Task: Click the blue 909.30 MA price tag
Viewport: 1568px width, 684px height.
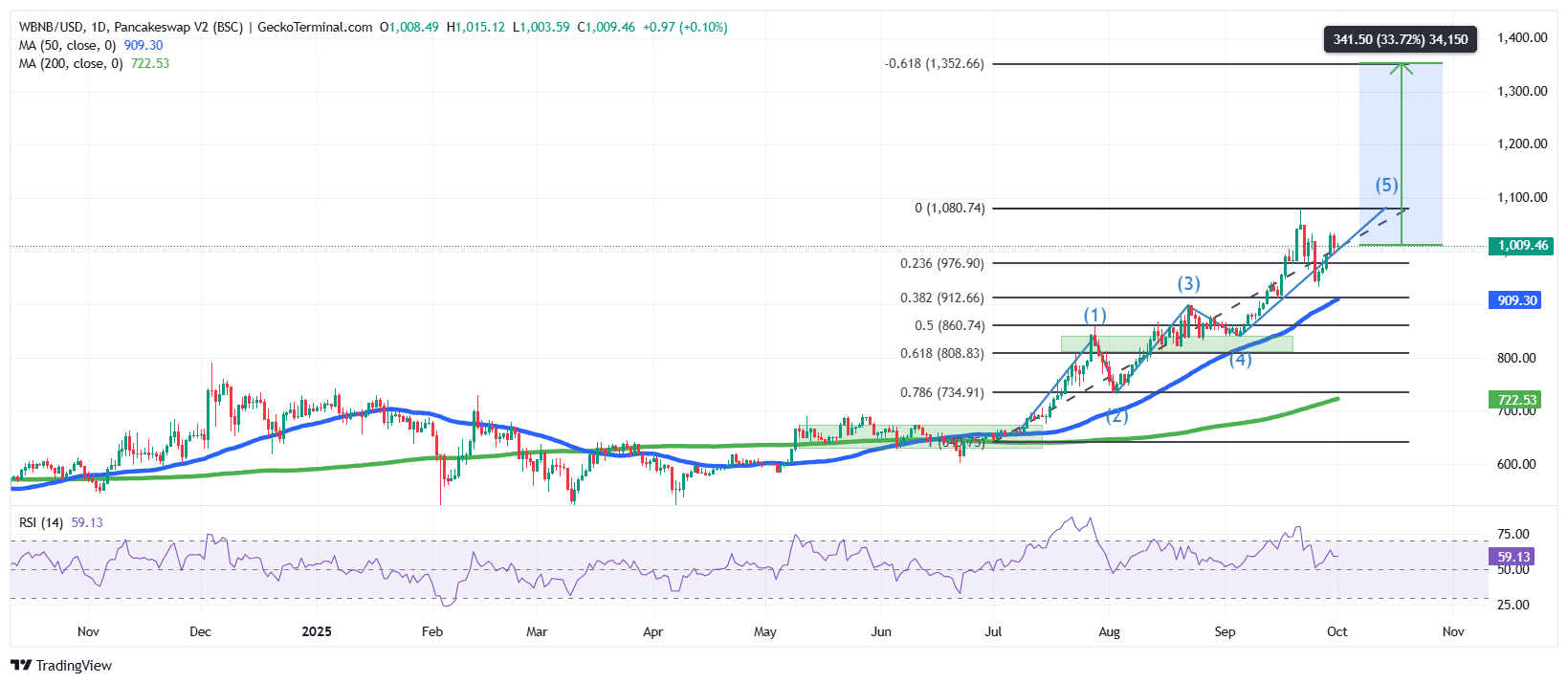Action: pos(1516,300)
